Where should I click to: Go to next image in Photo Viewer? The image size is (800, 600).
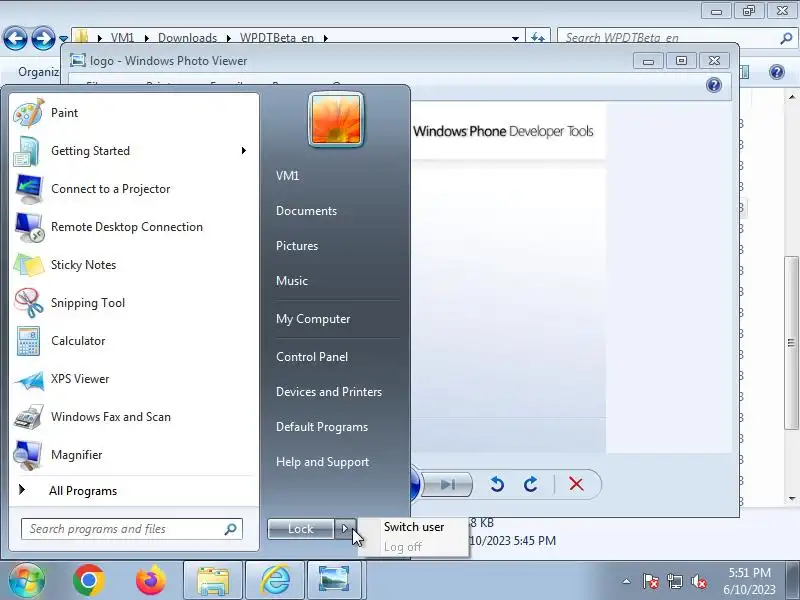pyautogui.click(x=447, y=484)
